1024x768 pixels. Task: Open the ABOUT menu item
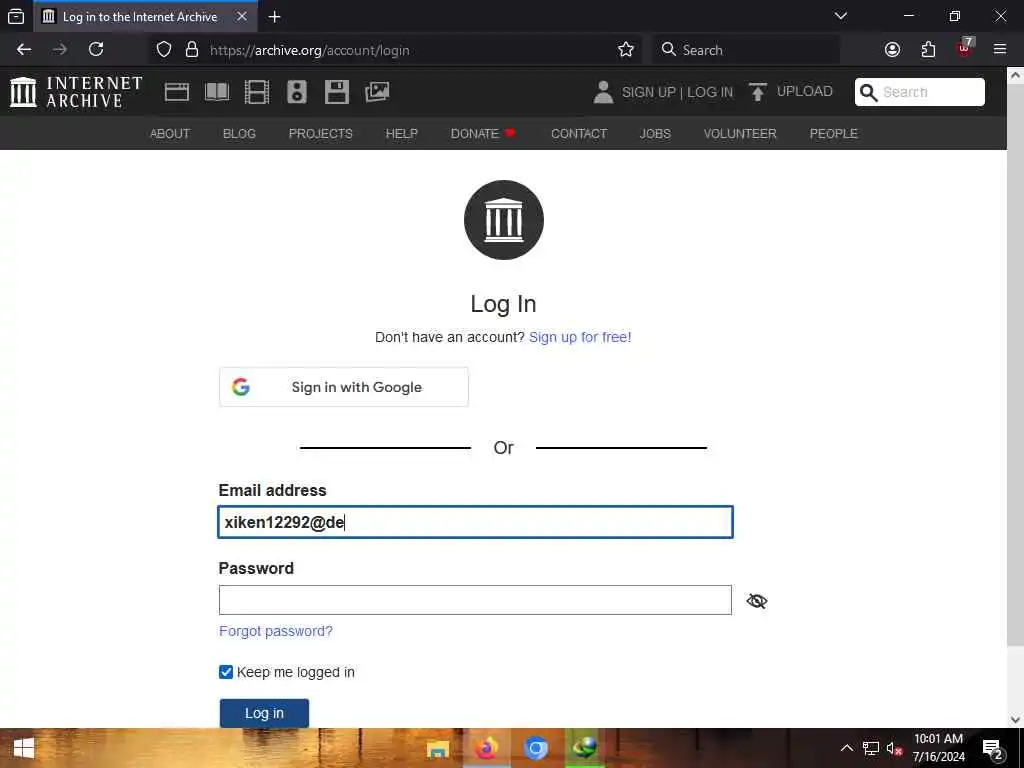pyautogui.click(x=170, y=133)
